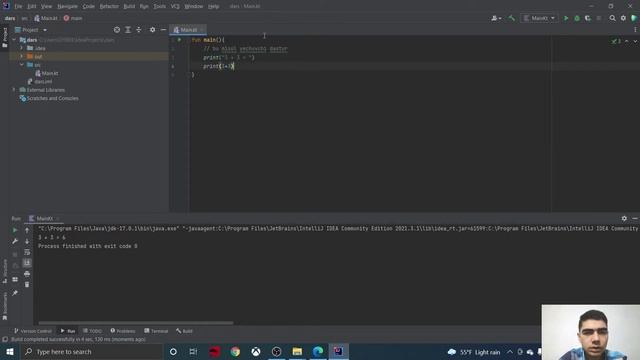Toggle the Project side tool window button
The image size is (640, 360).
pyautogui.click(x=5, y=38)
